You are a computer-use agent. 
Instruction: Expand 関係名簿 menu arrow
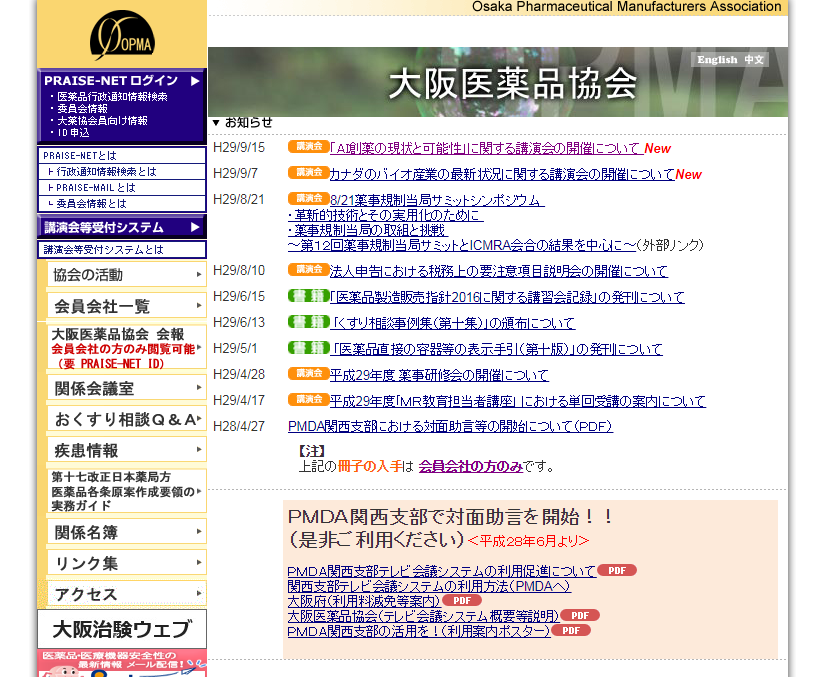pos(199,531)
